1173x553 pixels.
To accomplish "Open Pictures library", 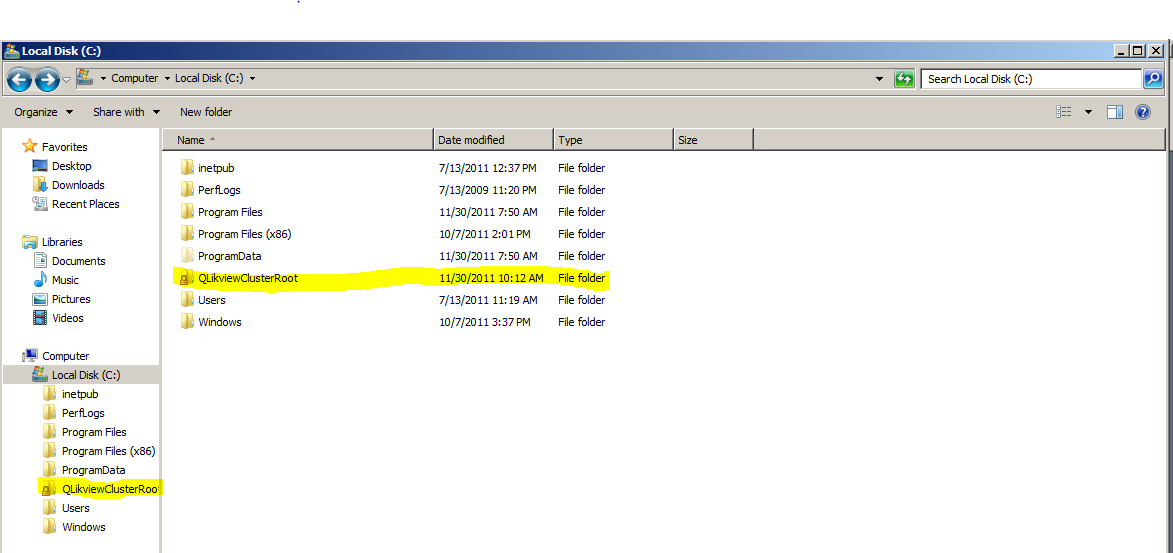I will point(62,299).
